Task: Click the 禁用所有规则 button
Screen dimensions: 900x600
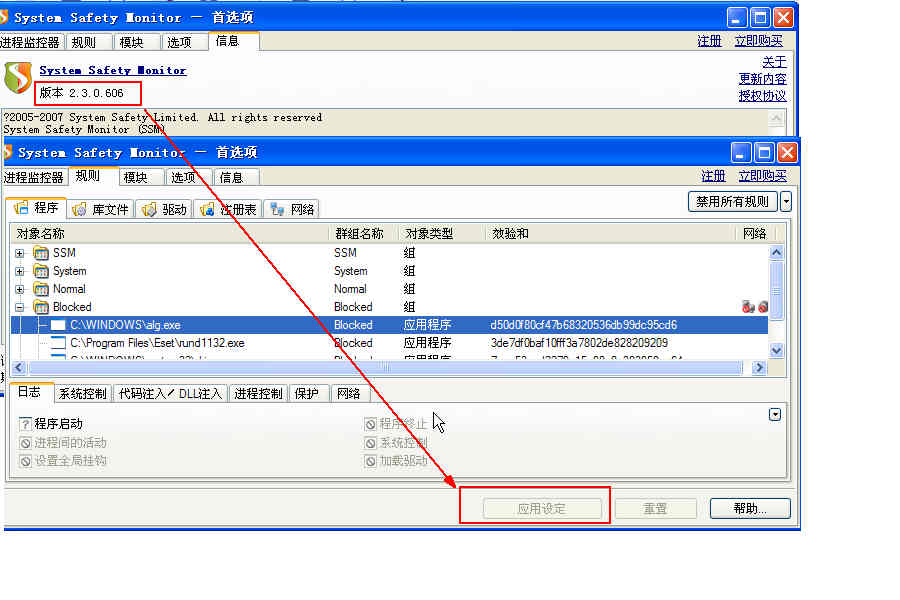Action: pyautogui.click(x=732, y=202)
